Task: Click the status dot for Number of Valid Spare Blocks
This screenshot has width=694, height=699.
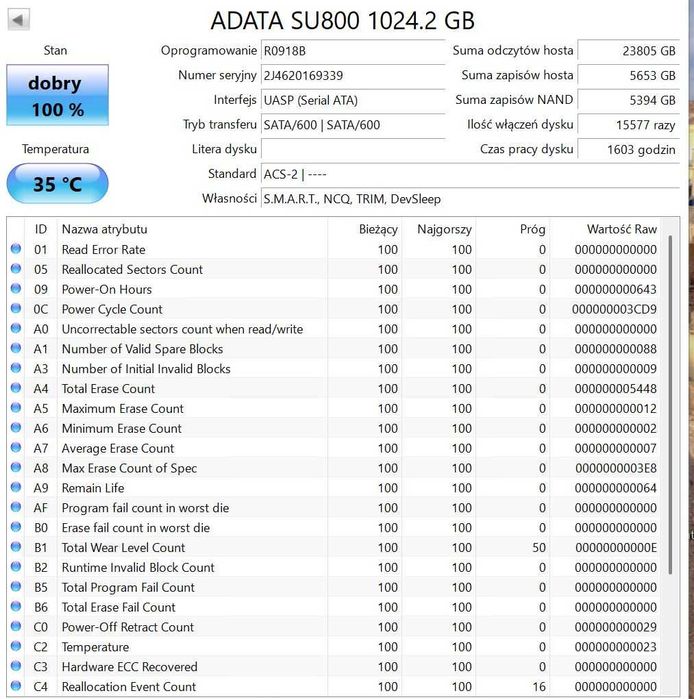Action: point(16,348)
